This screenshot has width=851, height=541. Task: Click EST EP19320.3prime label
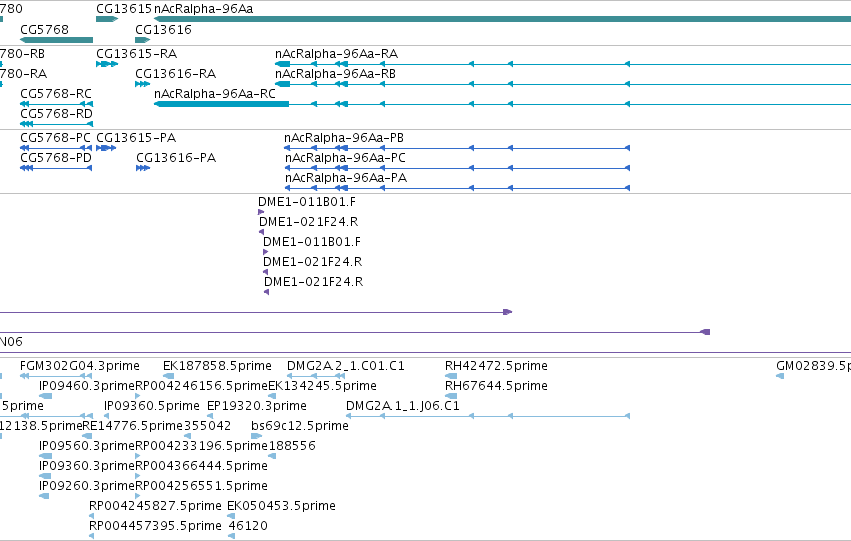[x=257, y=406]
